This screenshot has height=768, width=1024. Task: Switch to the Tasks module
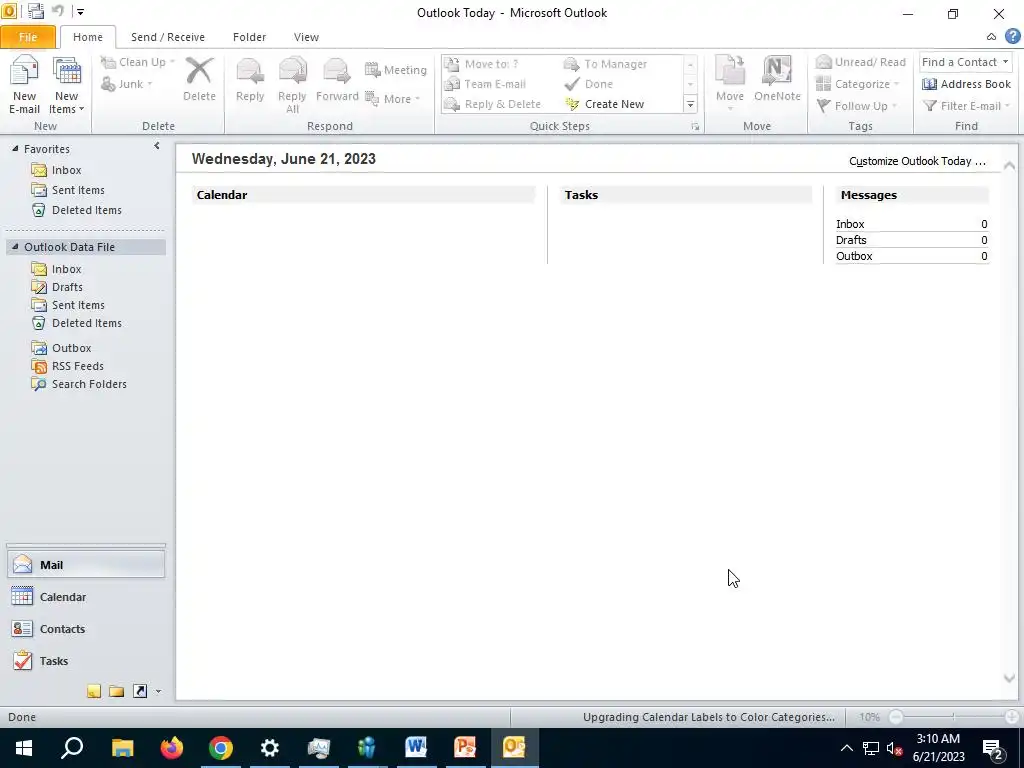pyautogui.click(x=86, y=661)
